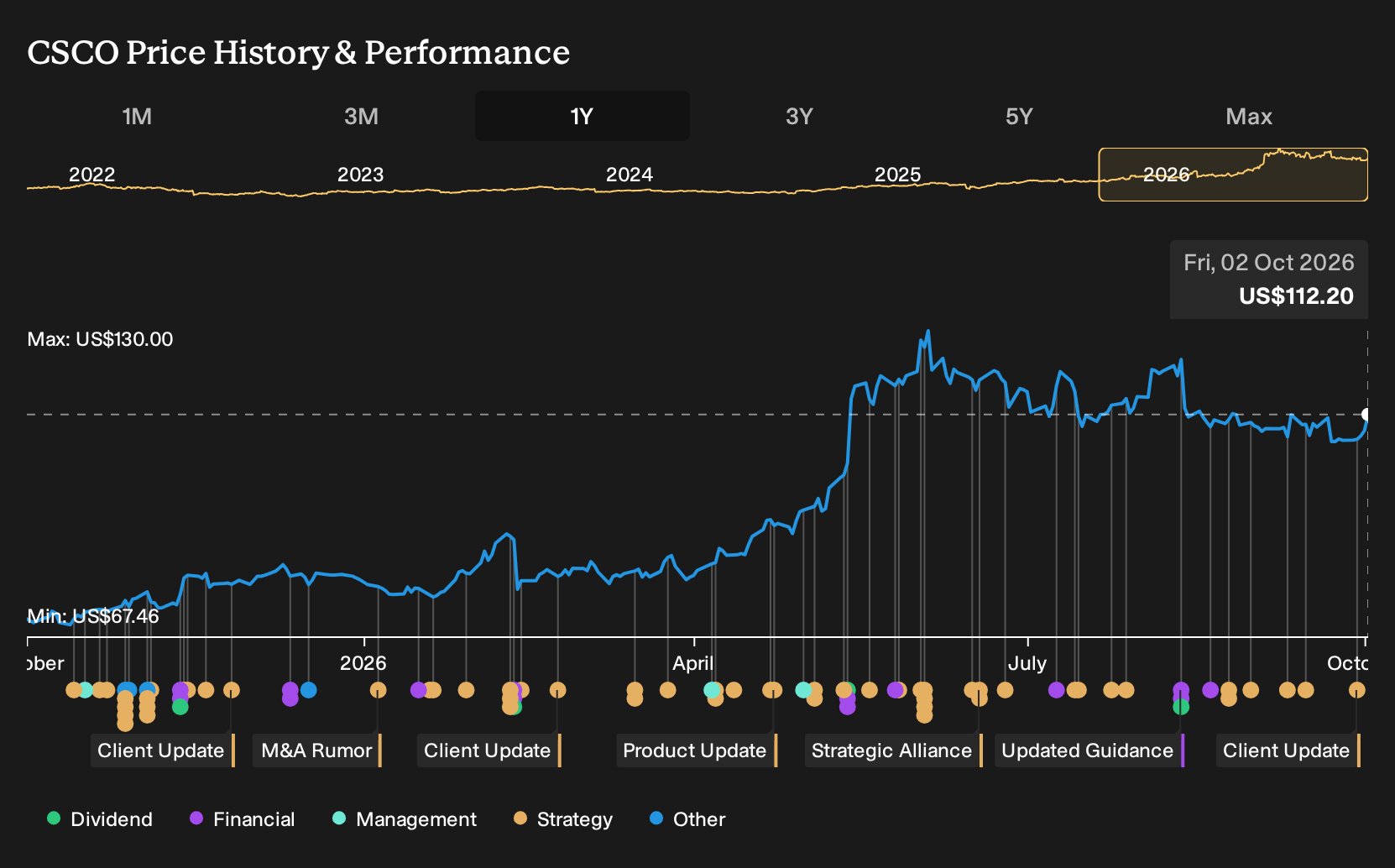Open the 3Y price history view
1395x868 pixels.
click(799, 116)
